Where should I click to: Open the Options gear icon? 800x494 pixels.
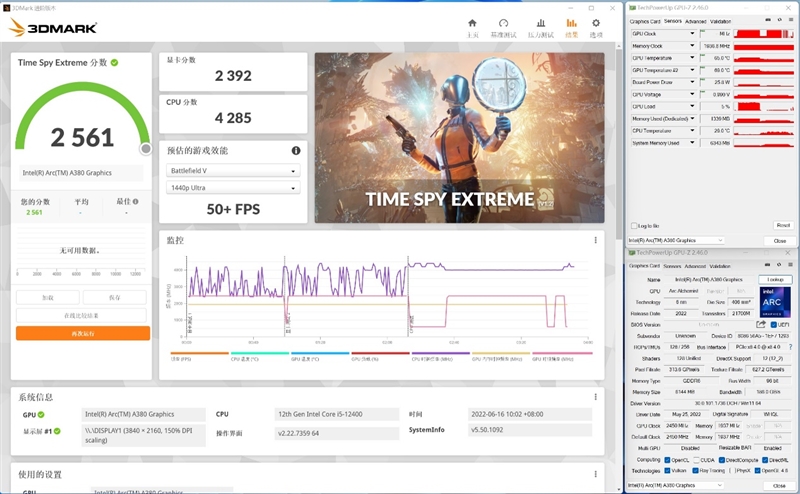tap(597, 25)
